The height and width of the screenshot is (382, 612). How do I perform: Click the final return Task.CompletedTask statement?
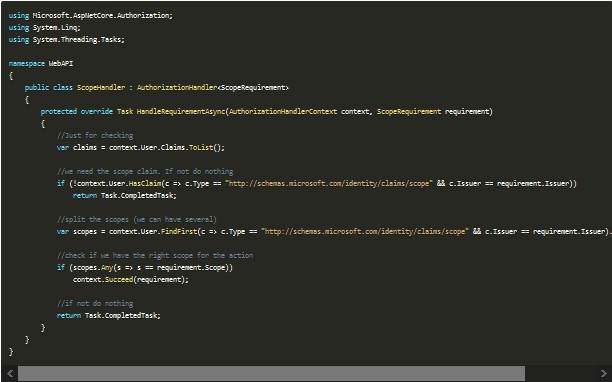click(109, 315)
